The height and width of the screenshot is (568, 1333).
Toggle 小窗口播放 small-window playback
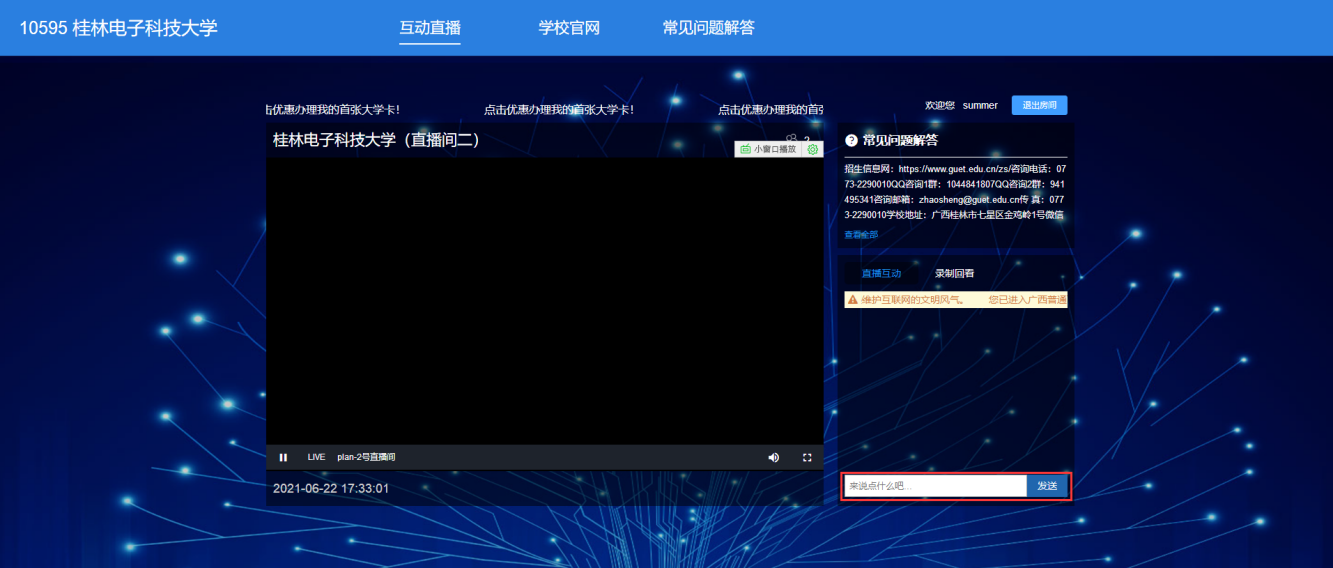coord(774,149)
